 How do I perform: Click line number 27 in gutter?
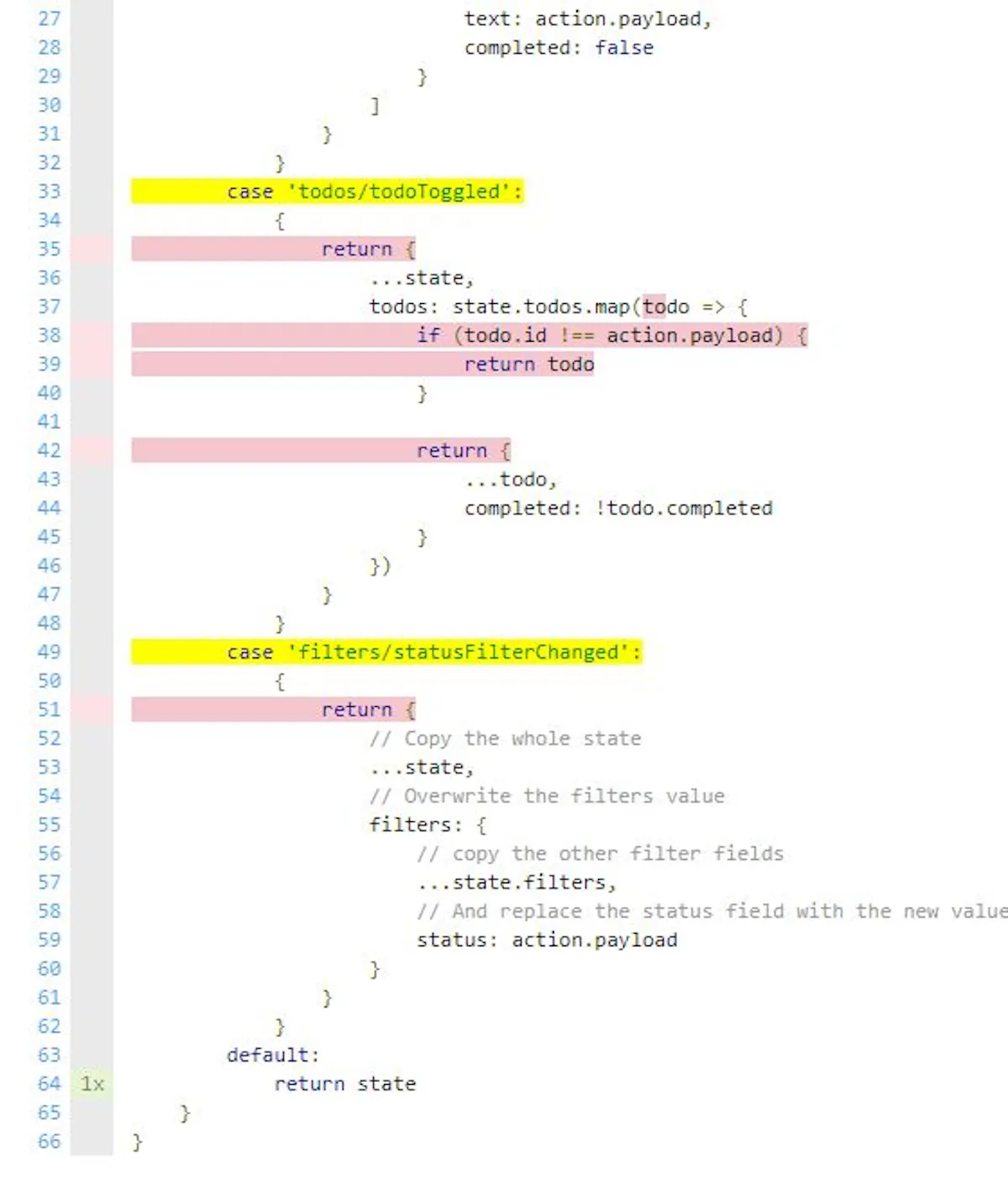[x=50, y=18]
